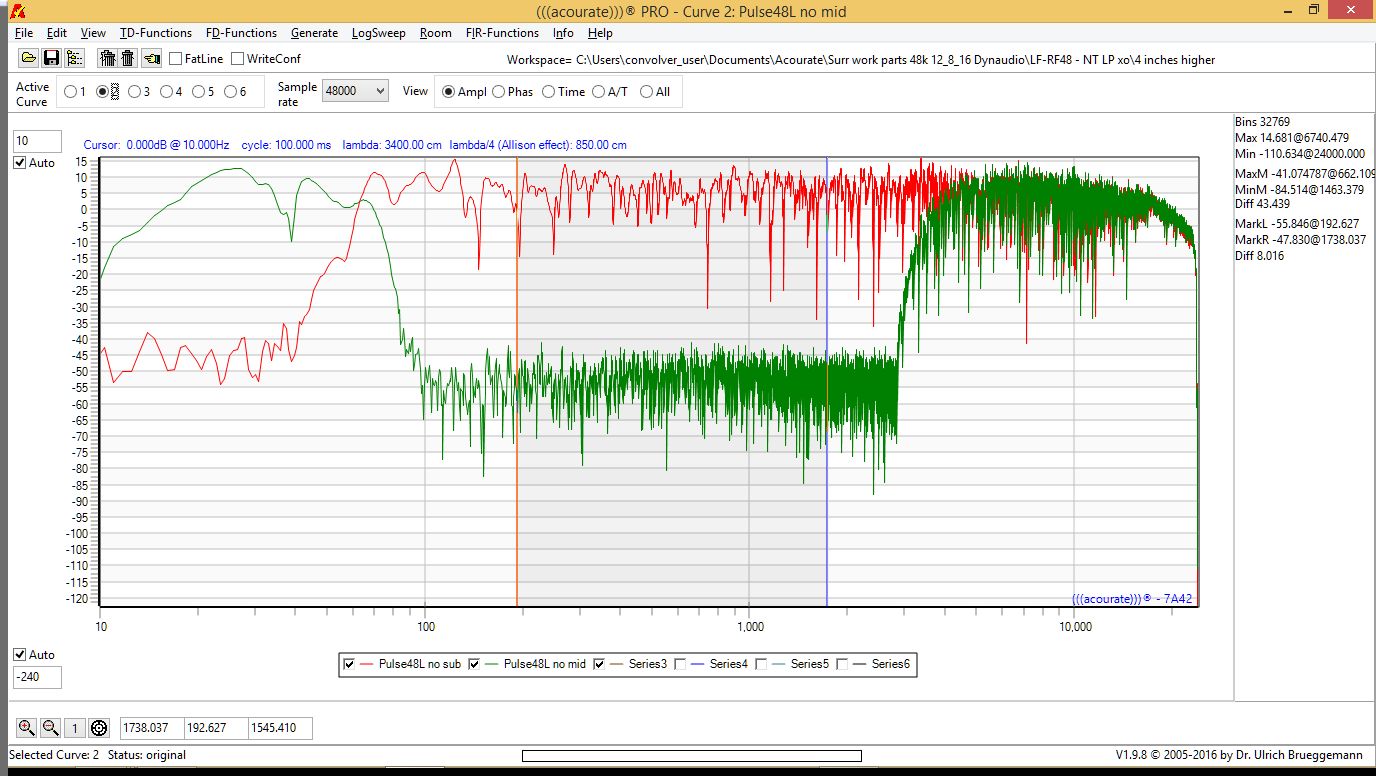Click the "1" reset zoom button
The width and height of the screenshot is (1376, 776).
pos(74,728)
